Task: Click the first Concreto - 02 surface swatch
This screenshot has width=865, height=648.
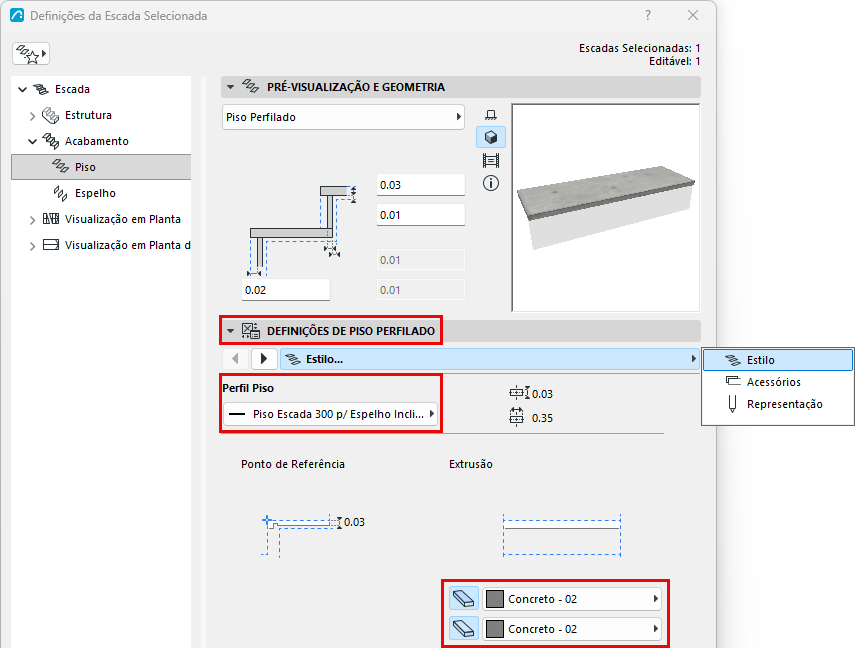Action: click(495, 599)
